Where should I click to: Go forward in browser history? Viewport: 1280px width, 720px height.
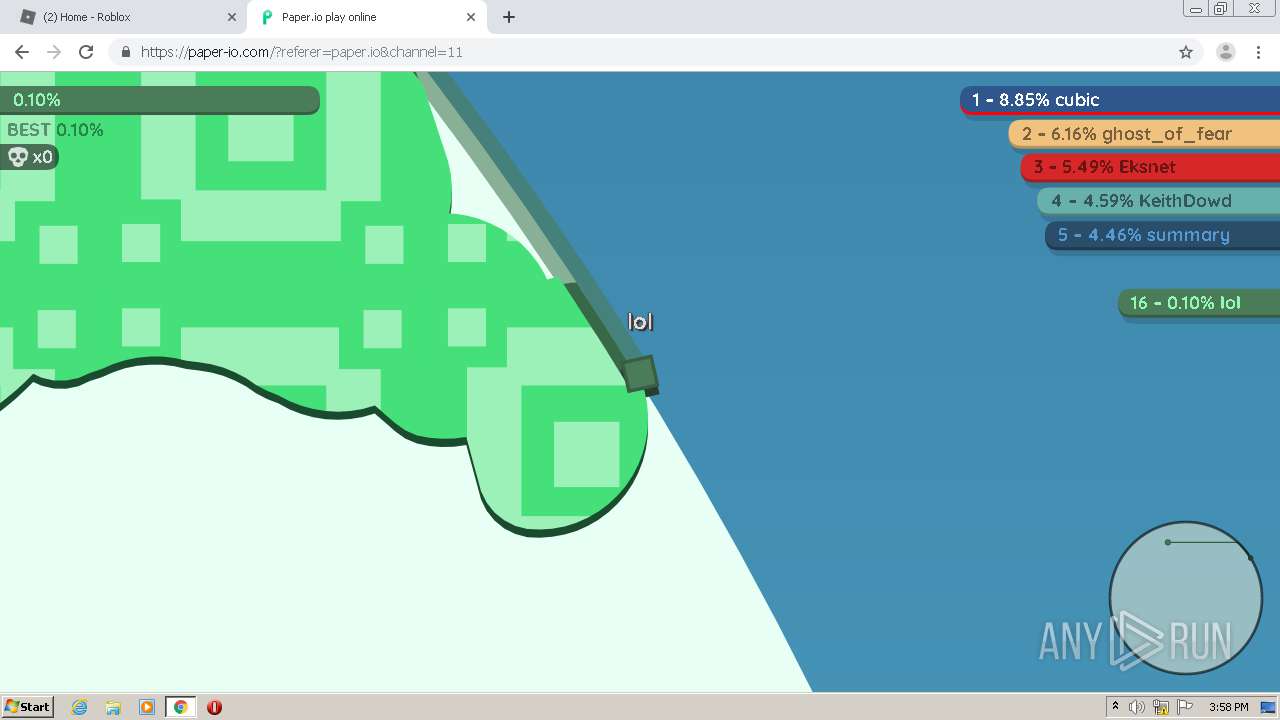pos(54,52)
